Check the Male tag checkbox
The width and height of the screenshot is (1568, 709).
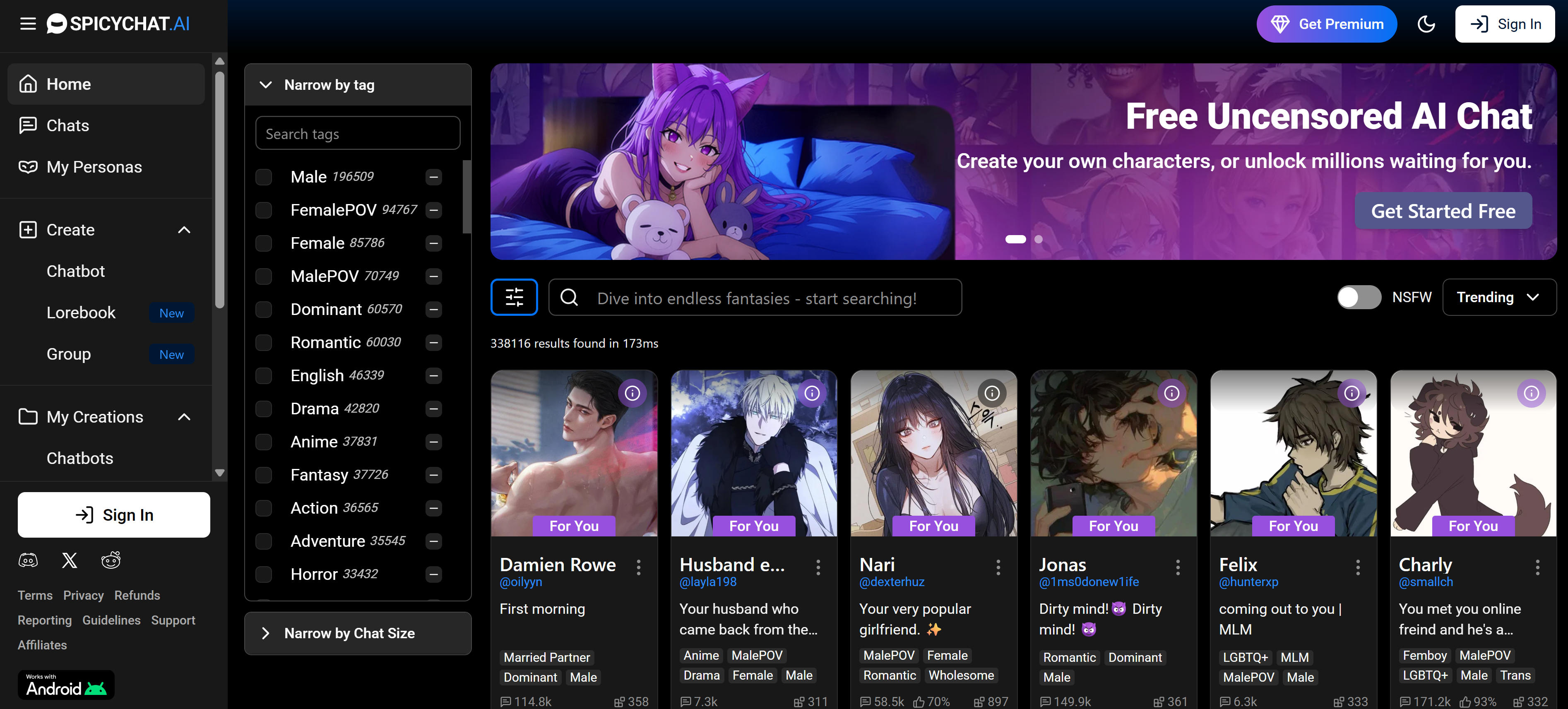click(x=264, y=176)
